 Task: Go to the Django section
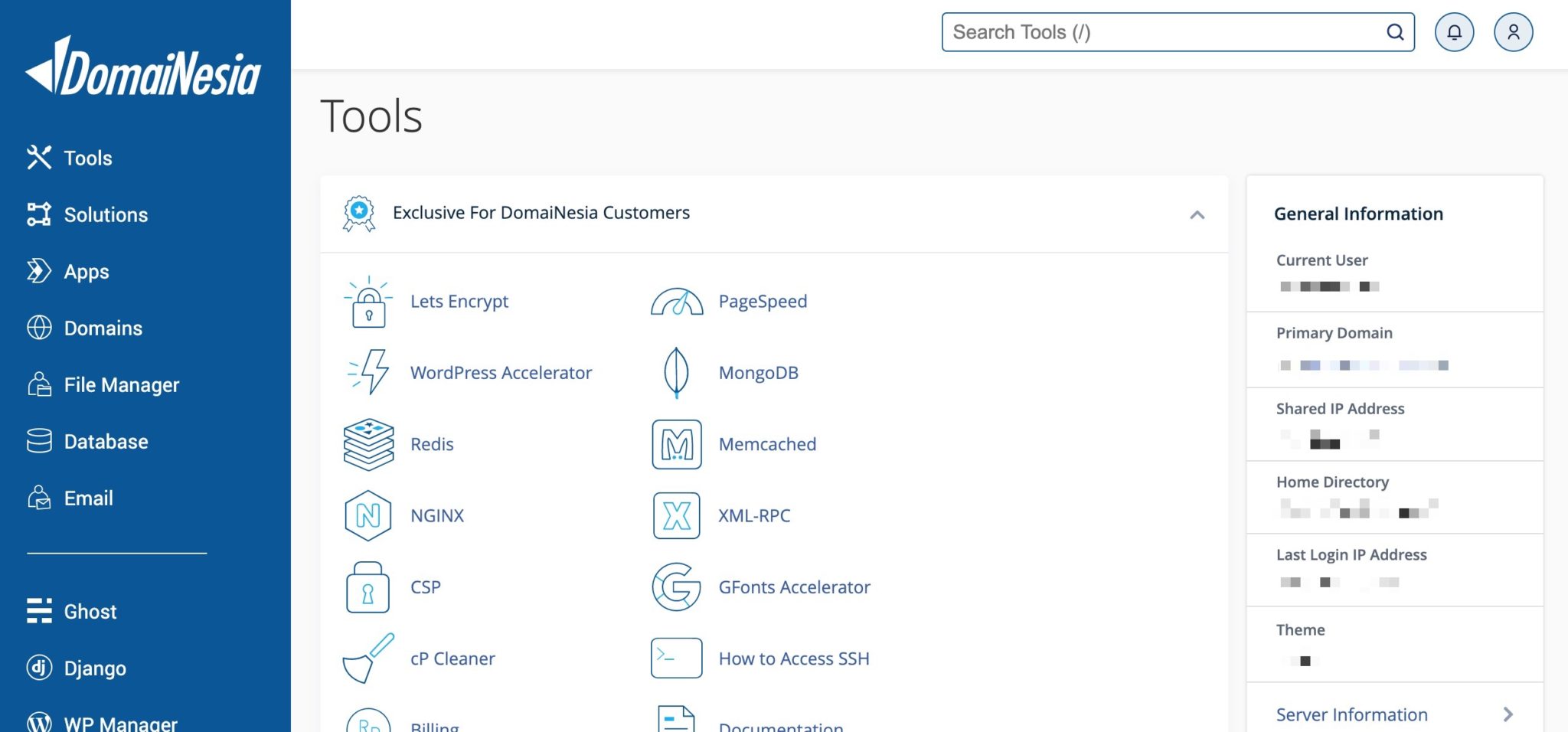click(95, 668)
